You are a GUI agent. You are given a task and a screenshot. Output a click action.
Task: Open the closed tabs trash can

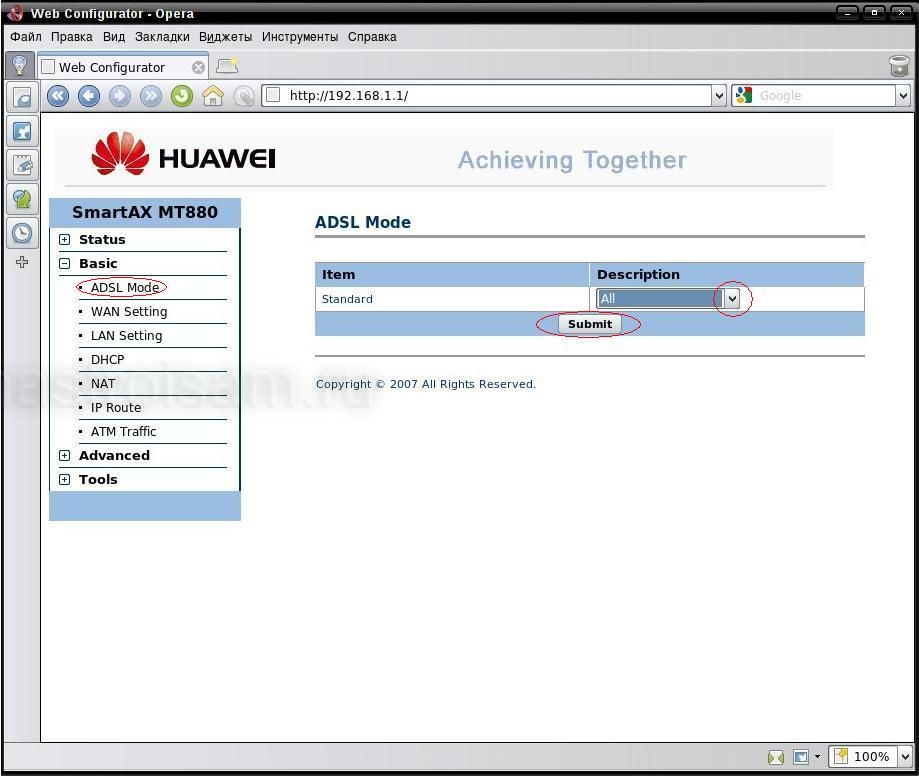tap(898, 66)
